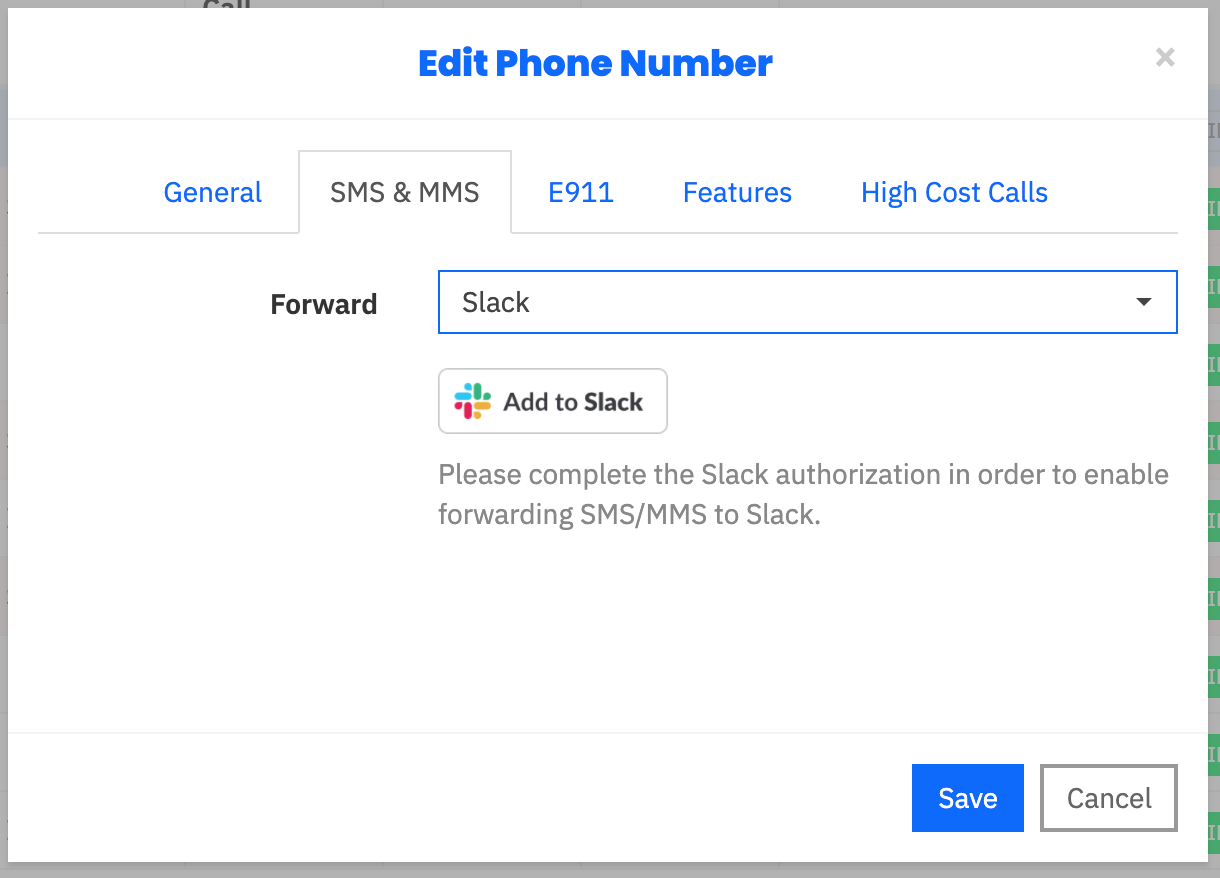Screen dimensions: 1220x878
Task: Open the E911 tab
Action: coord(581,192)
